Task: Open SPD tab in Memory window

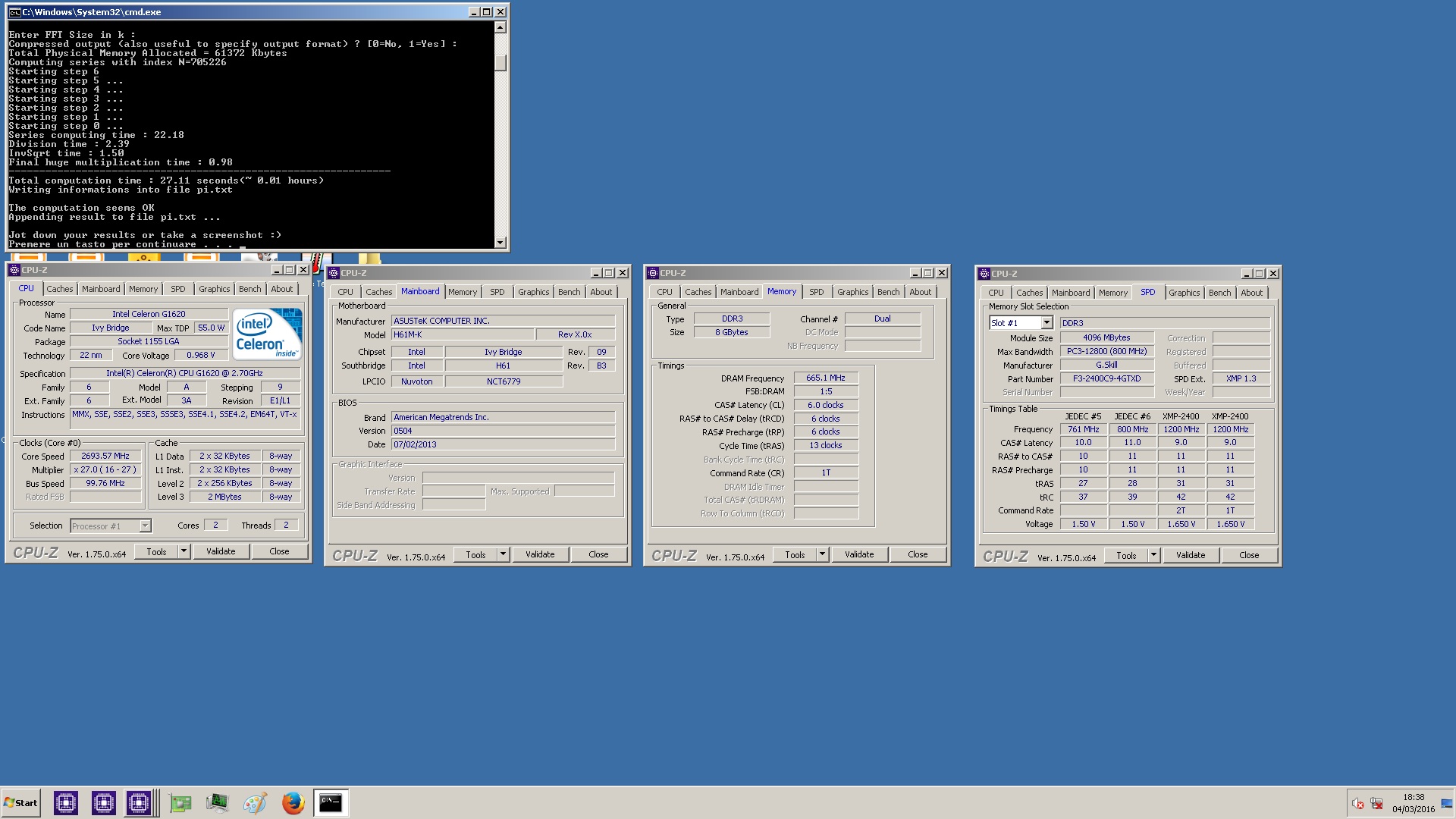Action: [816, 292]
